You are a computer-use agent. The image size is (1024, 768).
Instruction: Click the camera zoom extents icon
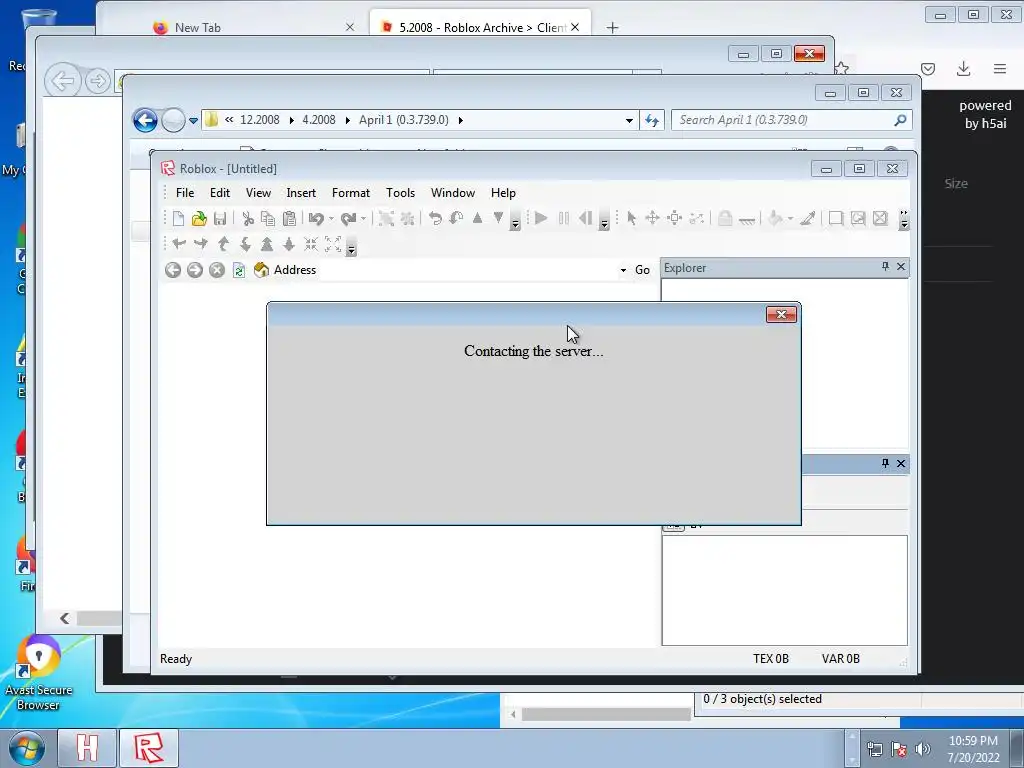click(x=333, y=244)
